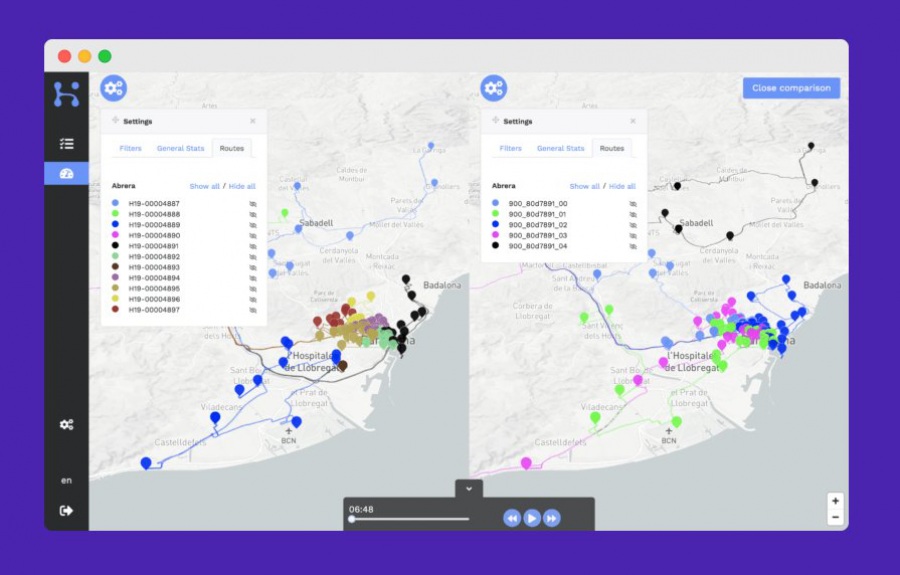Grab the move handle of left Settings panel
This screenshot has width=900, height=575.
point(115,121)
